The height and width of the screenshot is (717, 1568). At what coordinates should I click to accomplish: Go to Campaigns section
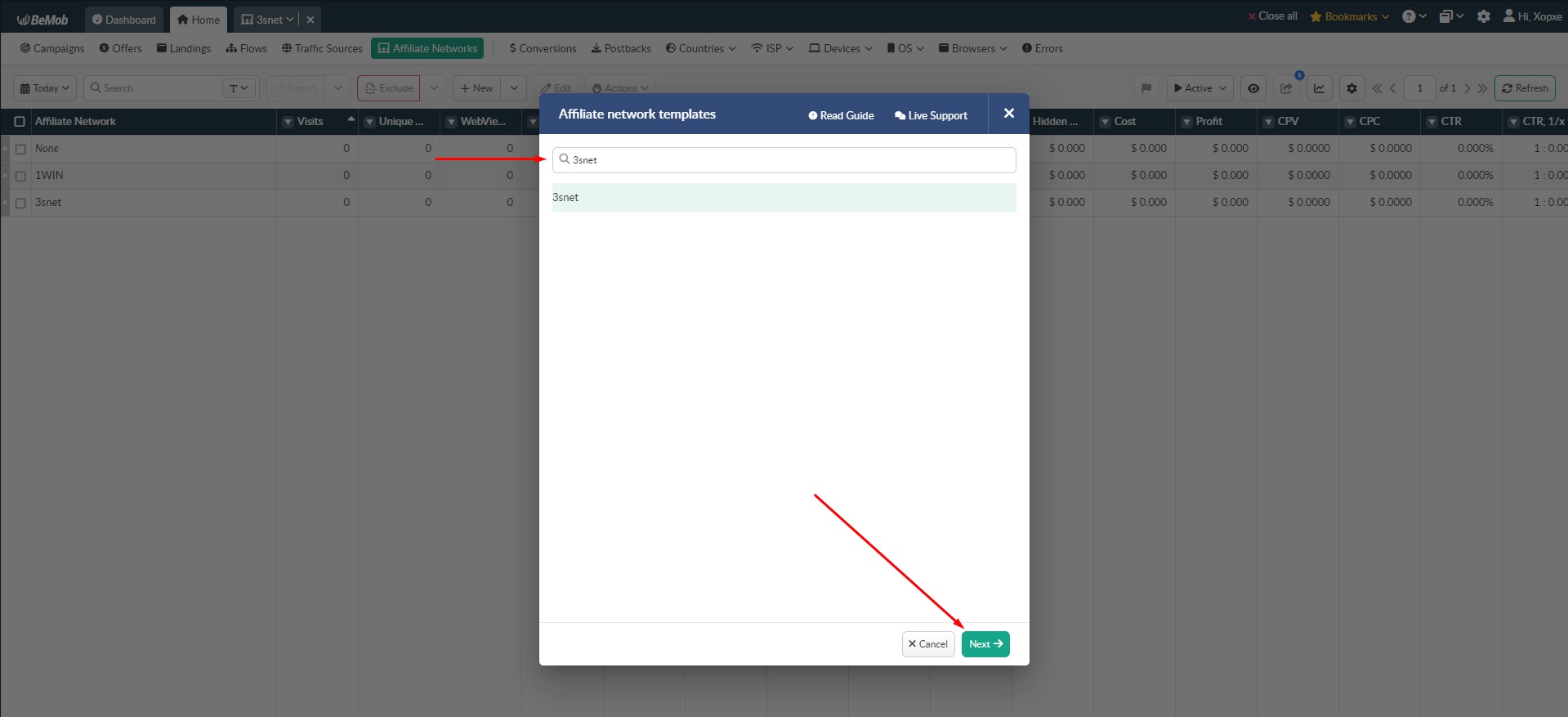[x=52, y=48]
